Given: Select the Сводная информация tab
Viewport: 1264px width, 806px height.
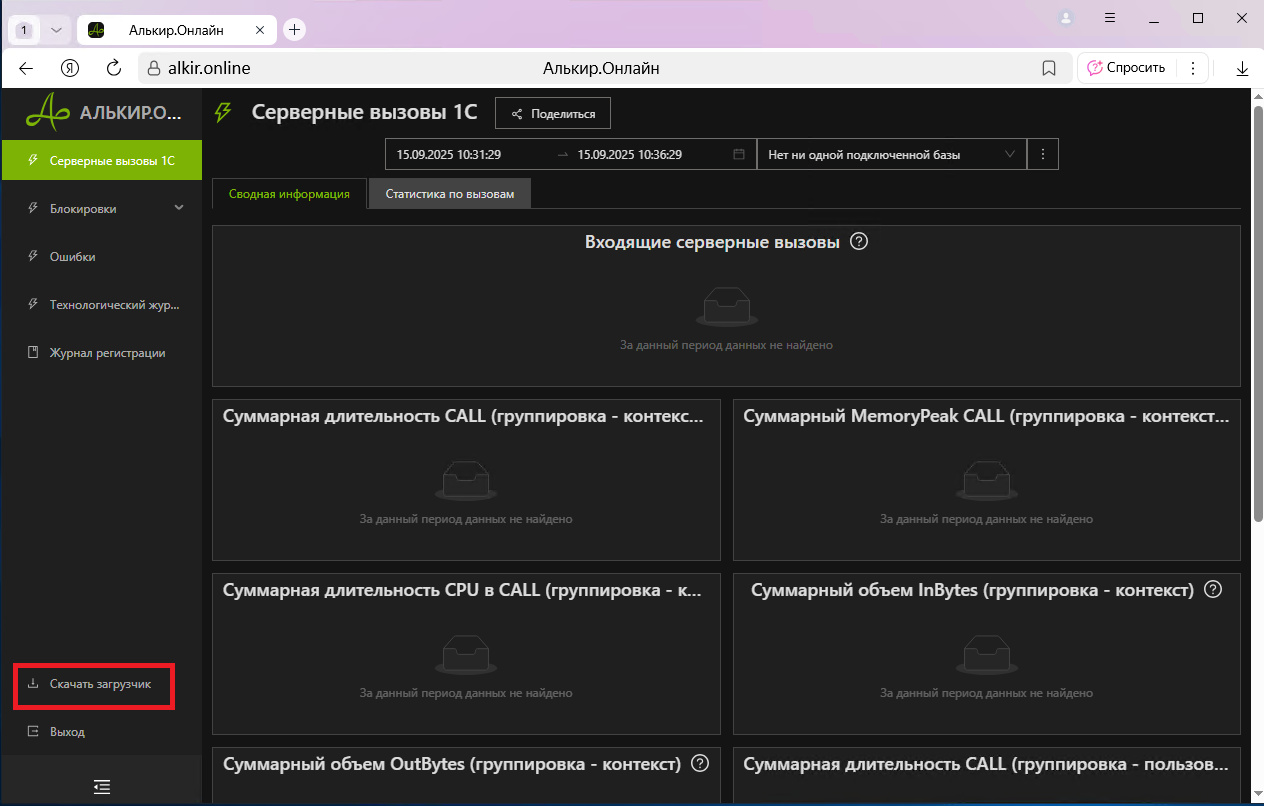Looking at the screenshot, I should tap(289, 194).
